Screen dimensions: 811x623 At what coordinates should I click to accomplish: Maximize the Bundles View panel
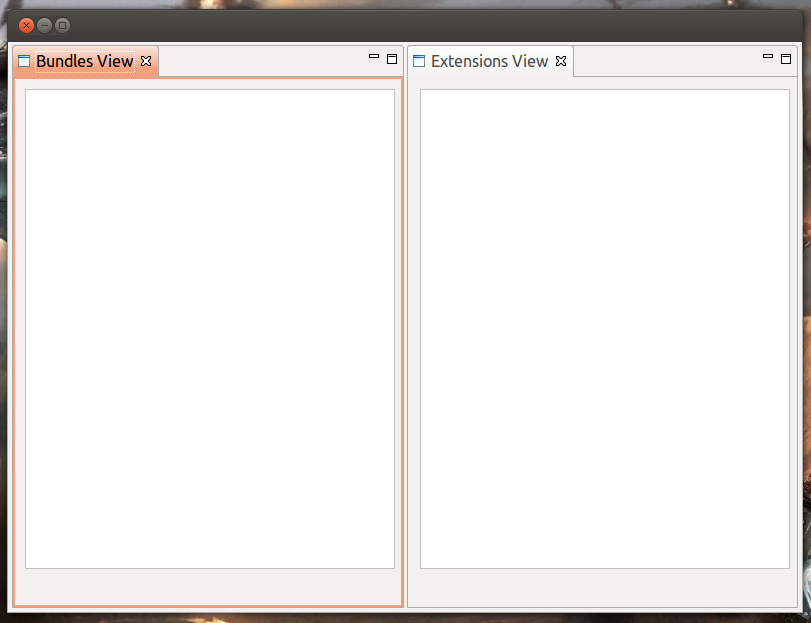(x=392, y=59)
